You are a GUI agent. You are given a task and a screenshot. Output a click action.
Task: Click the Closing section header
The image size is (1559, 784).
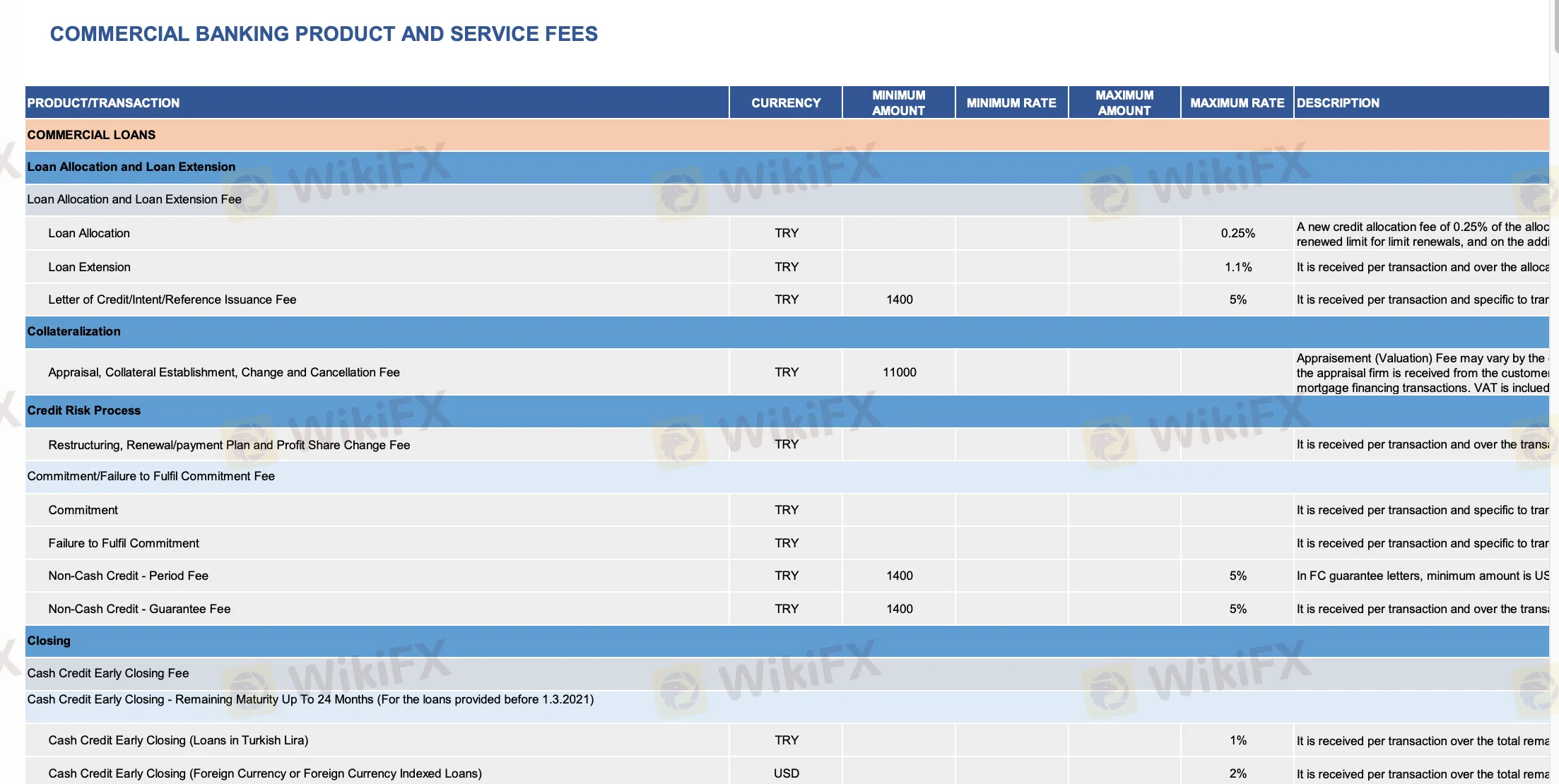[x=49, y=640]
